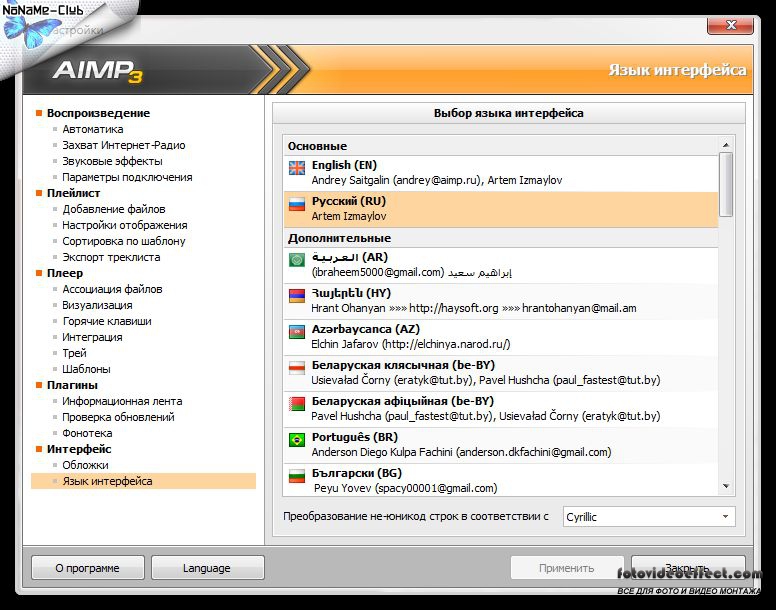776x610 pixels.
Task: Click the О программе button
Action: tap(88, 568)
